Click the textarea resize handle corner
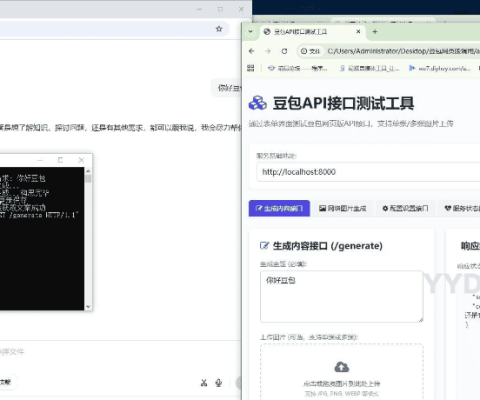The height and width of the screenshot is (400, 480). [421, 320]
